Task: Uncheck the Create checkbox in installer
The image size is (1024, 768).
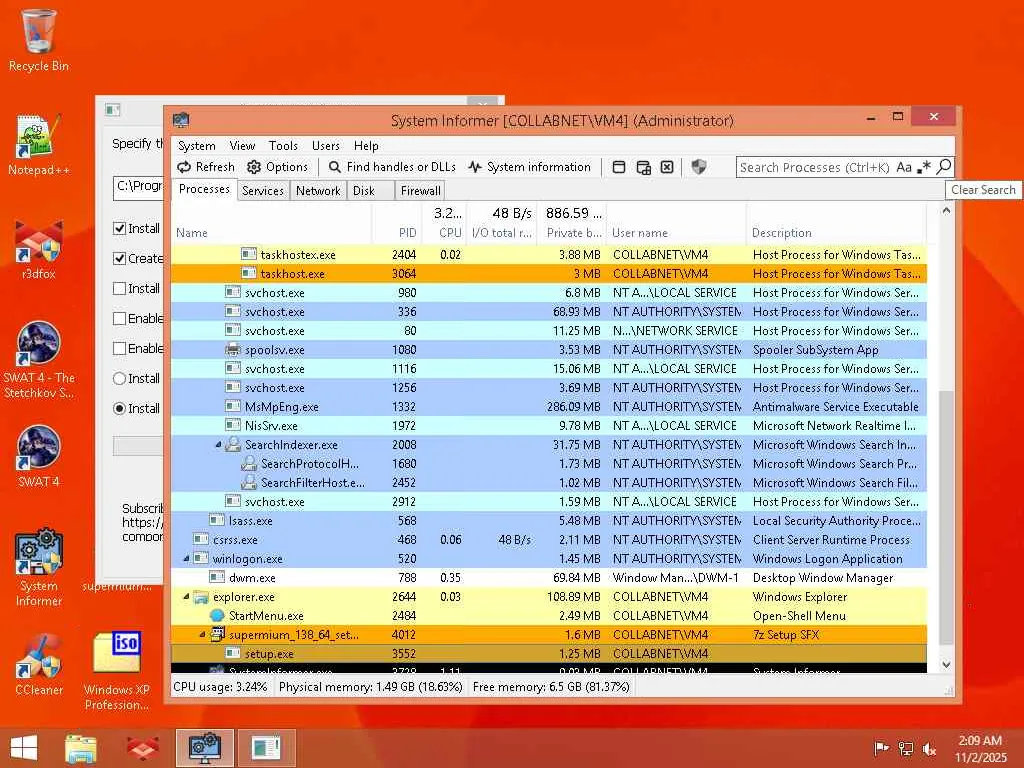Action: (120, 258)
